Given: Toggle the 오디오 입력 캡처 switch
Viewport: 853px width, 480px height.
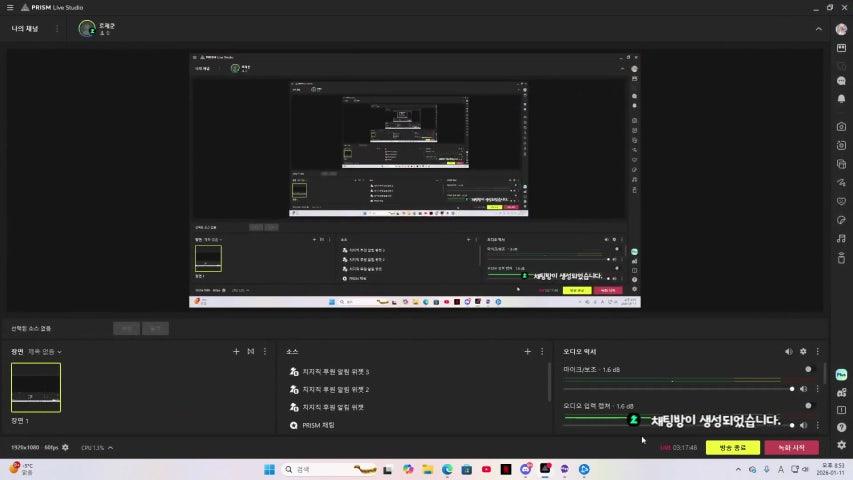Looking at the screenshot, I should (x=808, y=406).
